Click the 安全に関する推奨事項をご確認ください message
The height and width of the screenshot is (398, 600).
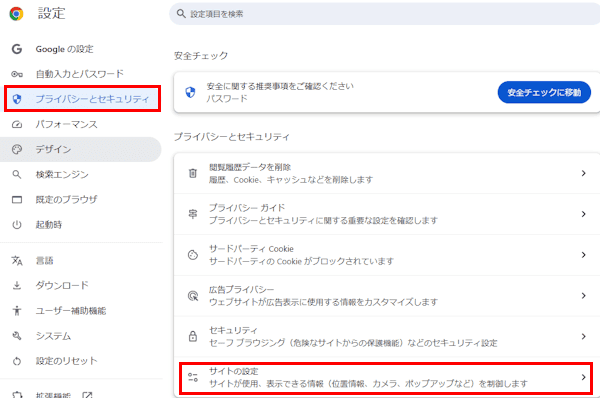point(280,86)
